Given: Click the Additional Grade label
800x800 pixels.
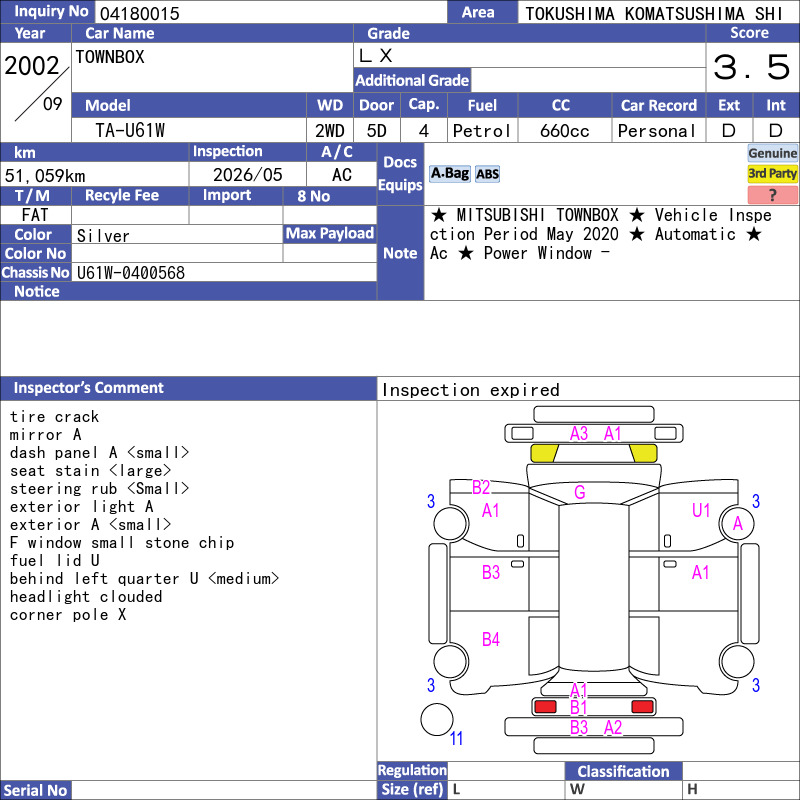Looking at the screenshot, I should pyautogui.click(x=412, y=81).
